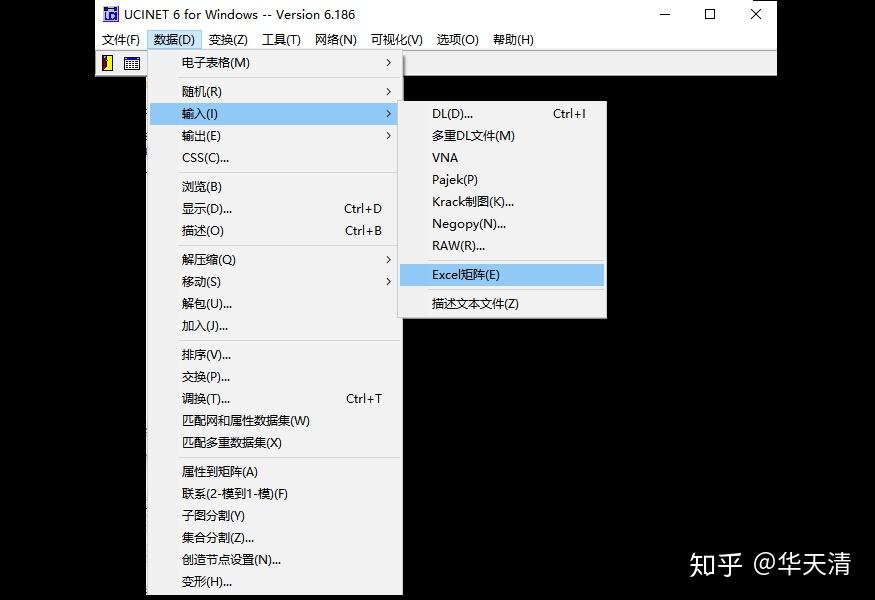The height and width of the screenshot is (600, 875).
Task: Expand the 随机(R) submenu
Action: 389,90
